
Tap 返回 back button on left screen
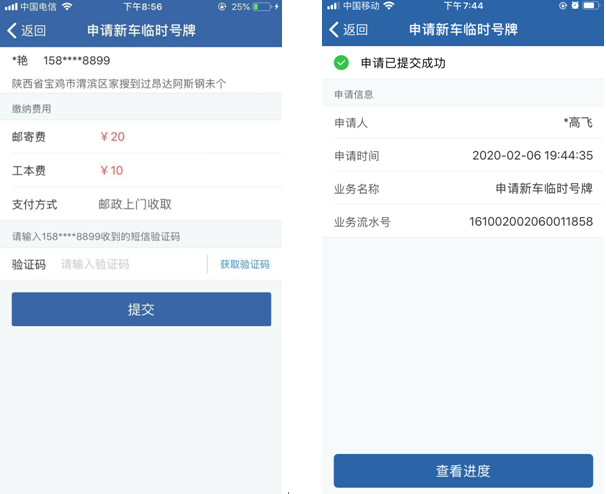[26, 30]
